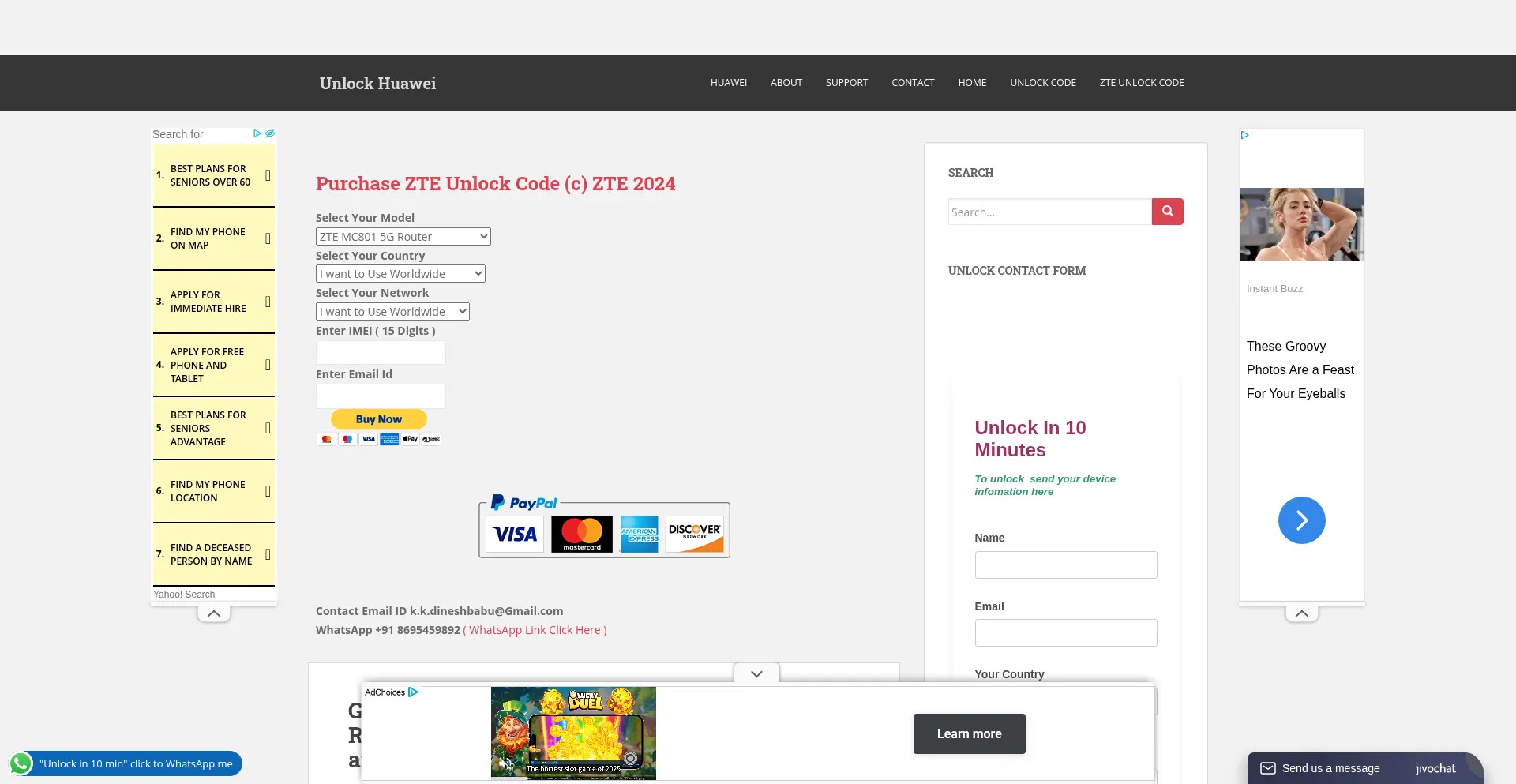Viewport: 1516px width, 784px height.
Task: Click 'Best plans for seniors advantage' ad
Action: point(214,428)
